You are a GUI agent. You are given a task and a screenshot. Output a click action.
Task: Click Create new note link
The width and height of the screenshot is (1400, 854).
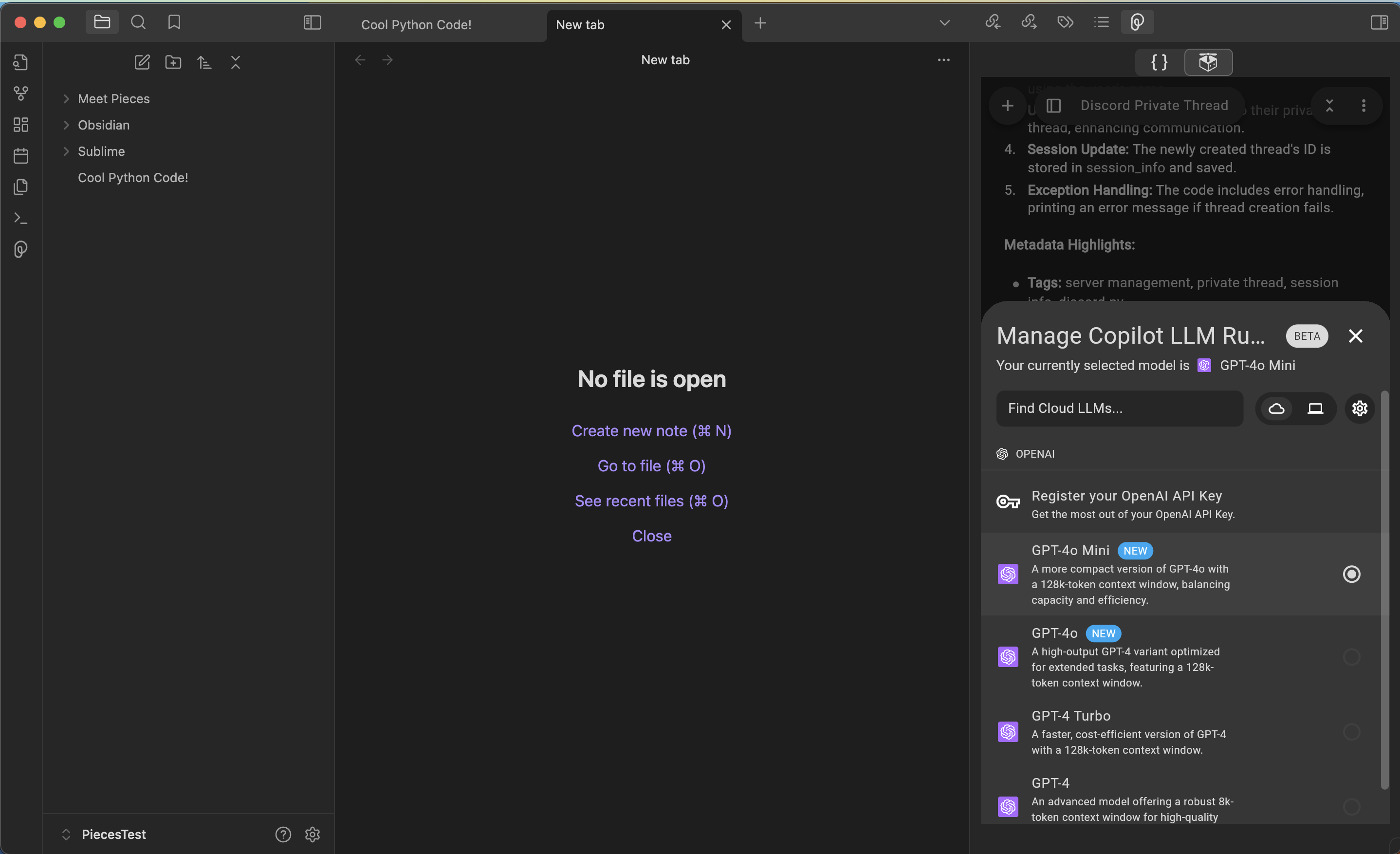[651, 431]
